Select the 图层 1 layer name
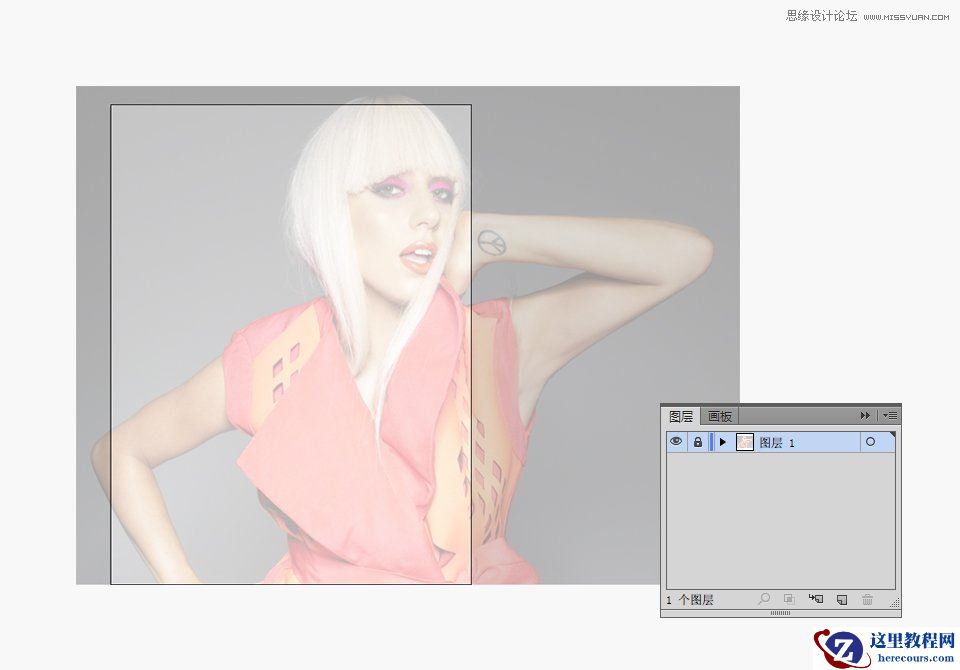 coord(776,442)
